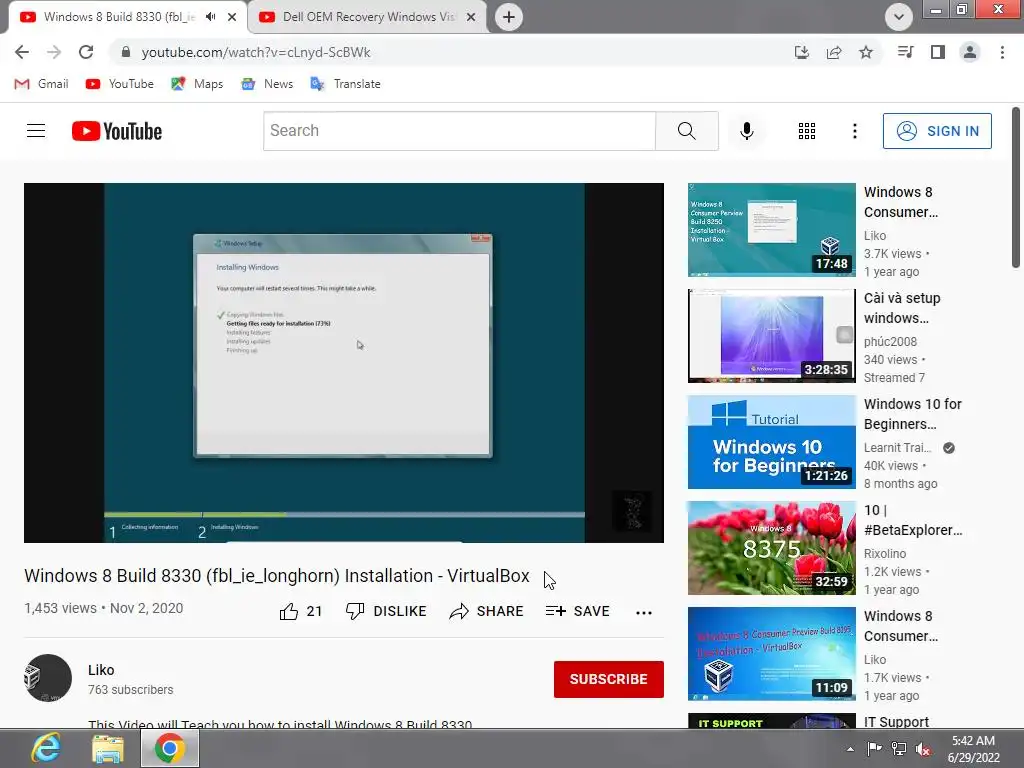
Task: Click SAVE to add to a playlist
Action: coord(577,611)
